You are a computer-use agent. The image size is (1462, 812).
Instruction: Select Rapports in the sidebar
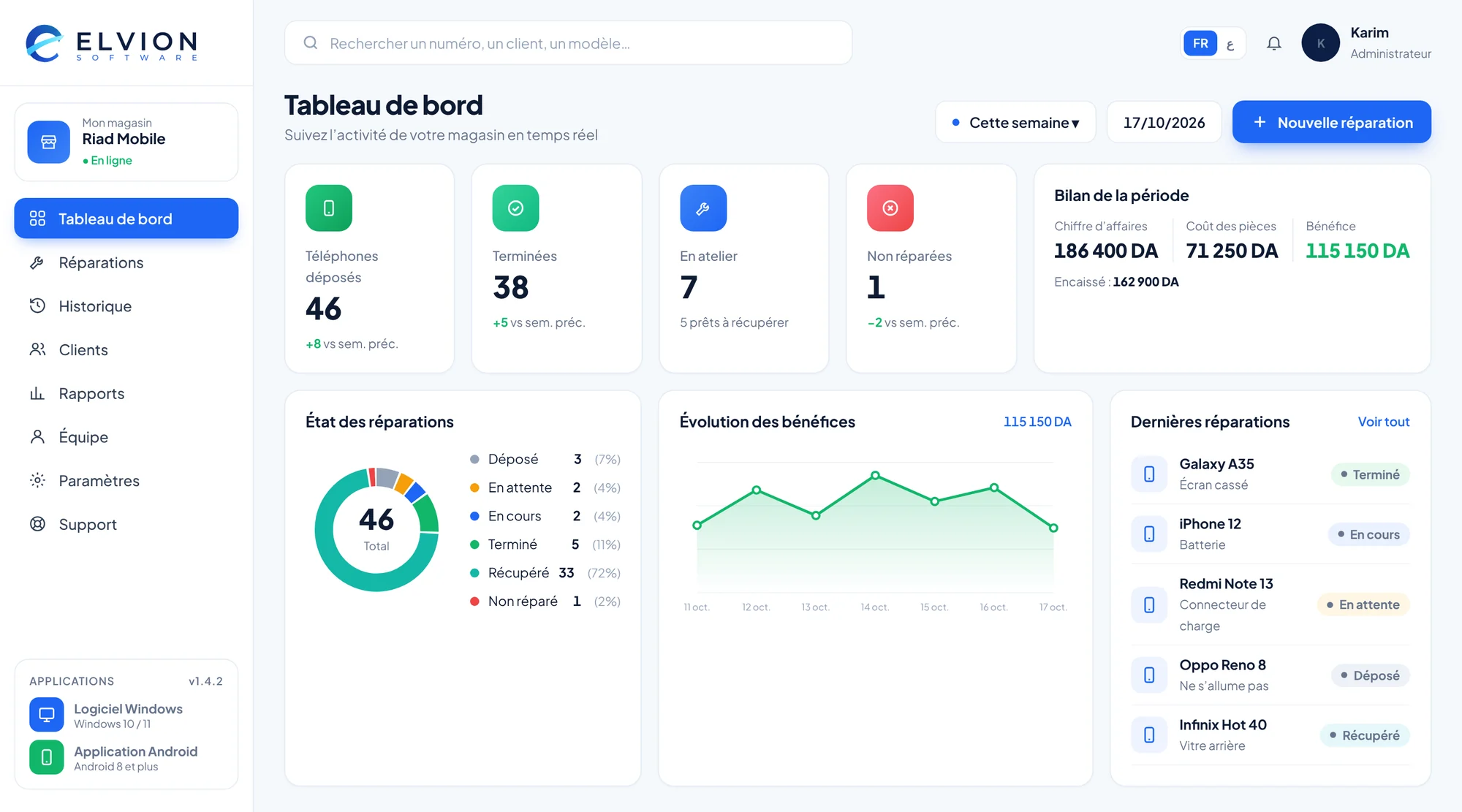(x=126, y=393)
